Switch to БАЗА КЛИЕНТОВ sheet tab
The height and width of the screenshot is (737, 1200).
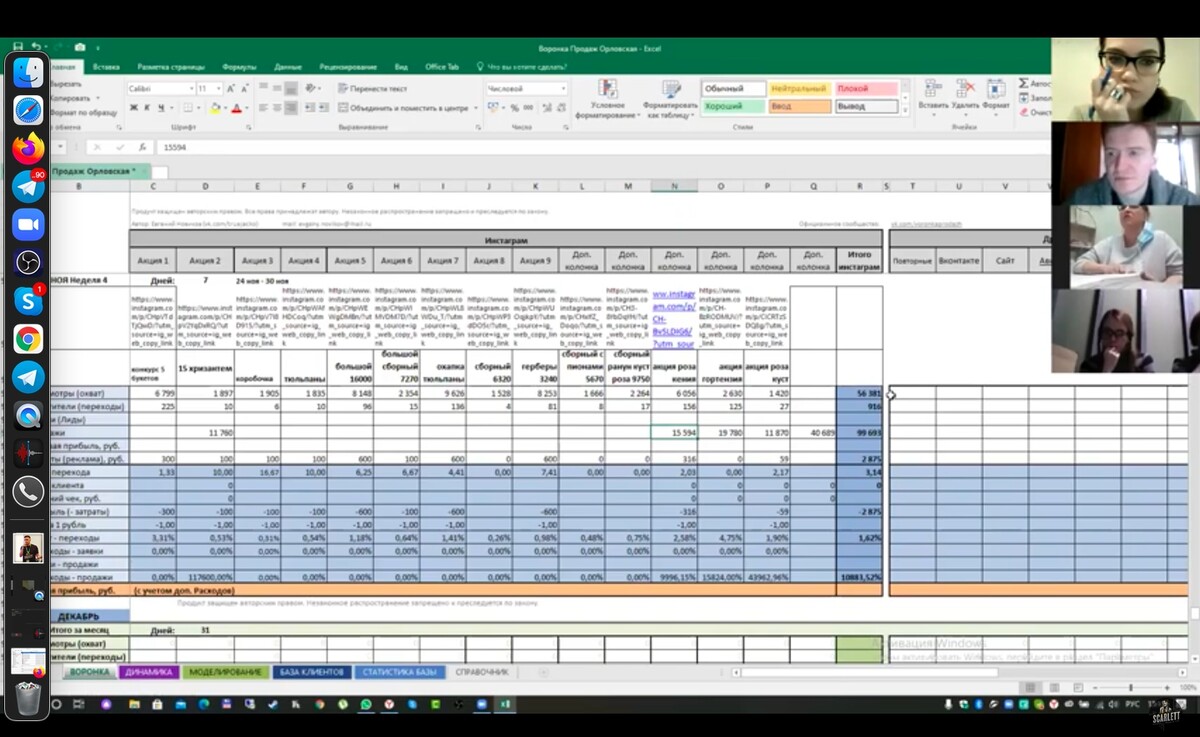click(312, 672)
